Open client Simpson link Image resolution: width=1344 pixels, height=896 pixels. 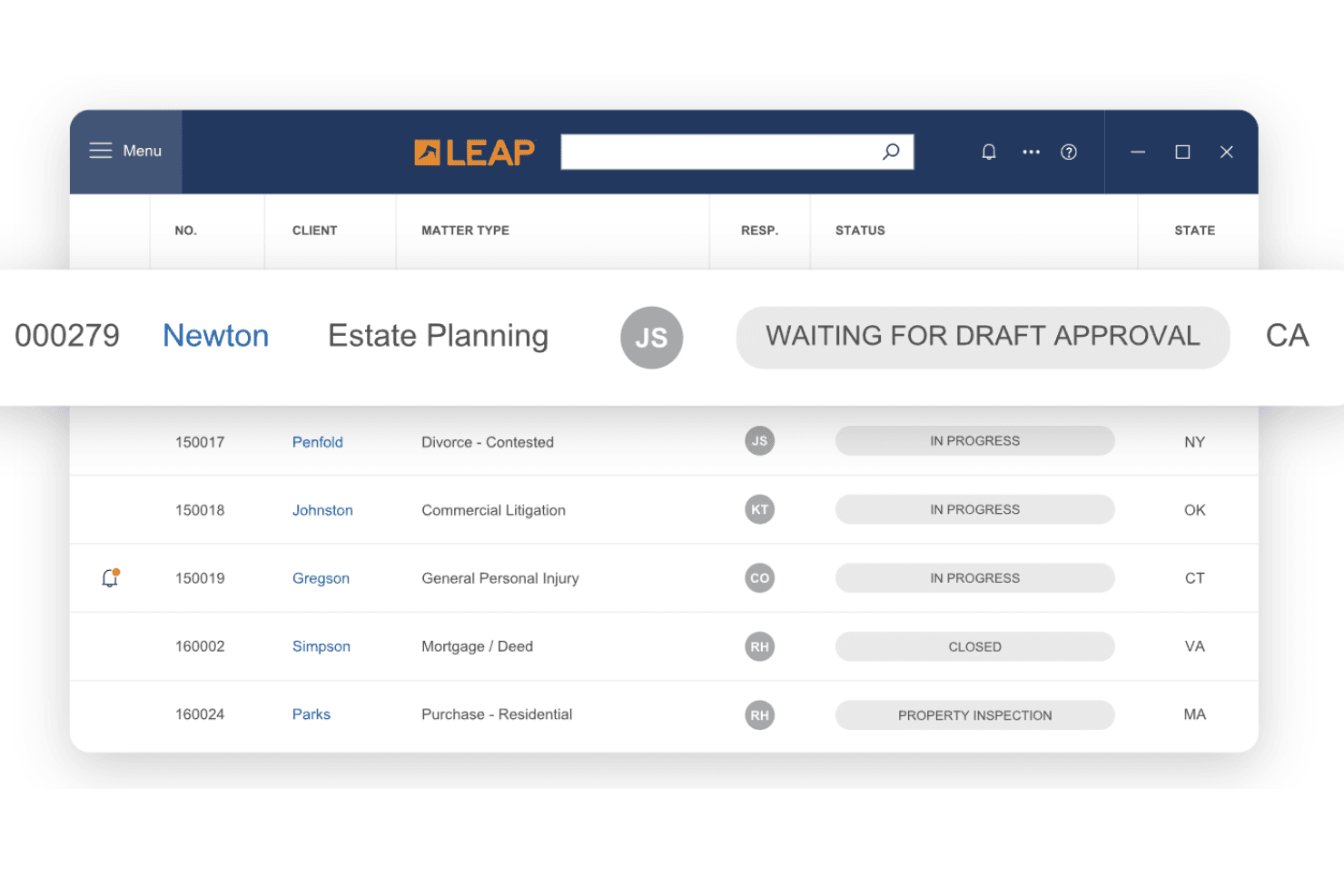point(321,646)
